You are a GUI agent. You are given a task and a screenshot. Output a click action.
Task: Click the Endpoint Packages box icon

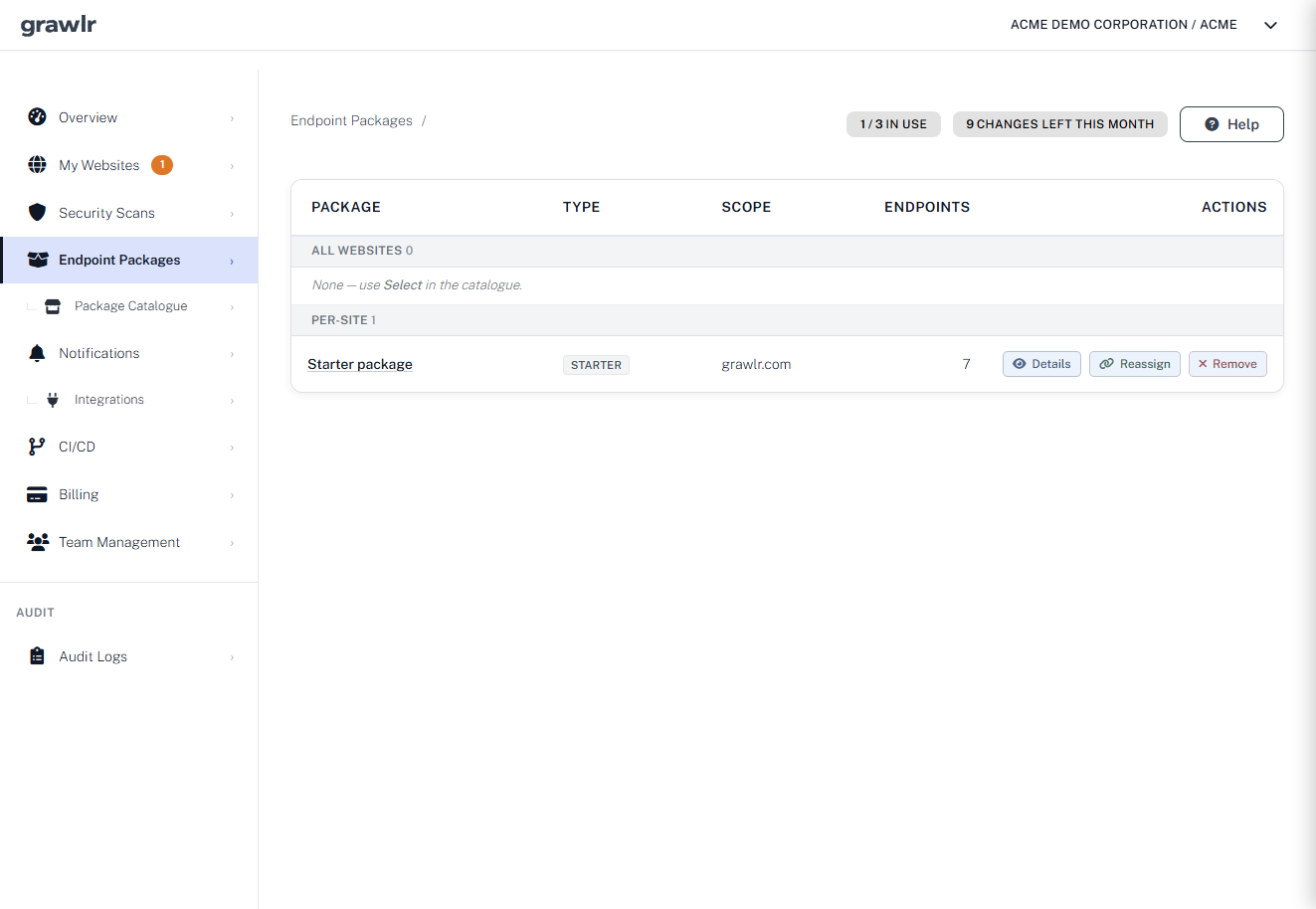(x=38, y=260)
